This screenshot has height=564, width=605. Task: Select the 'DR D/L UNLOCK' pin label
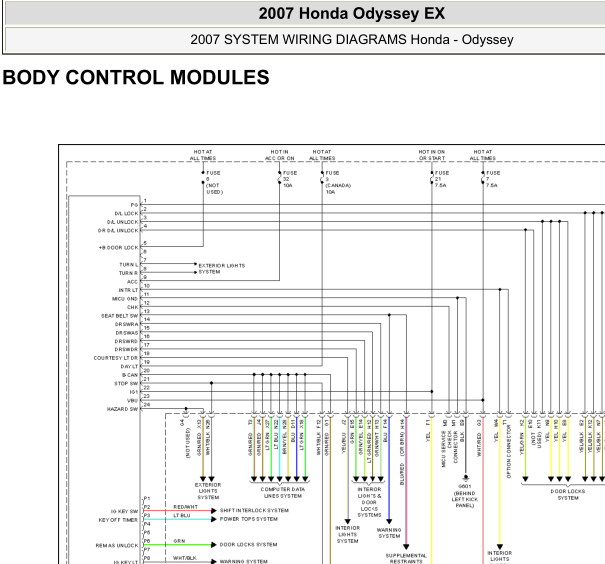pos(118,231)
